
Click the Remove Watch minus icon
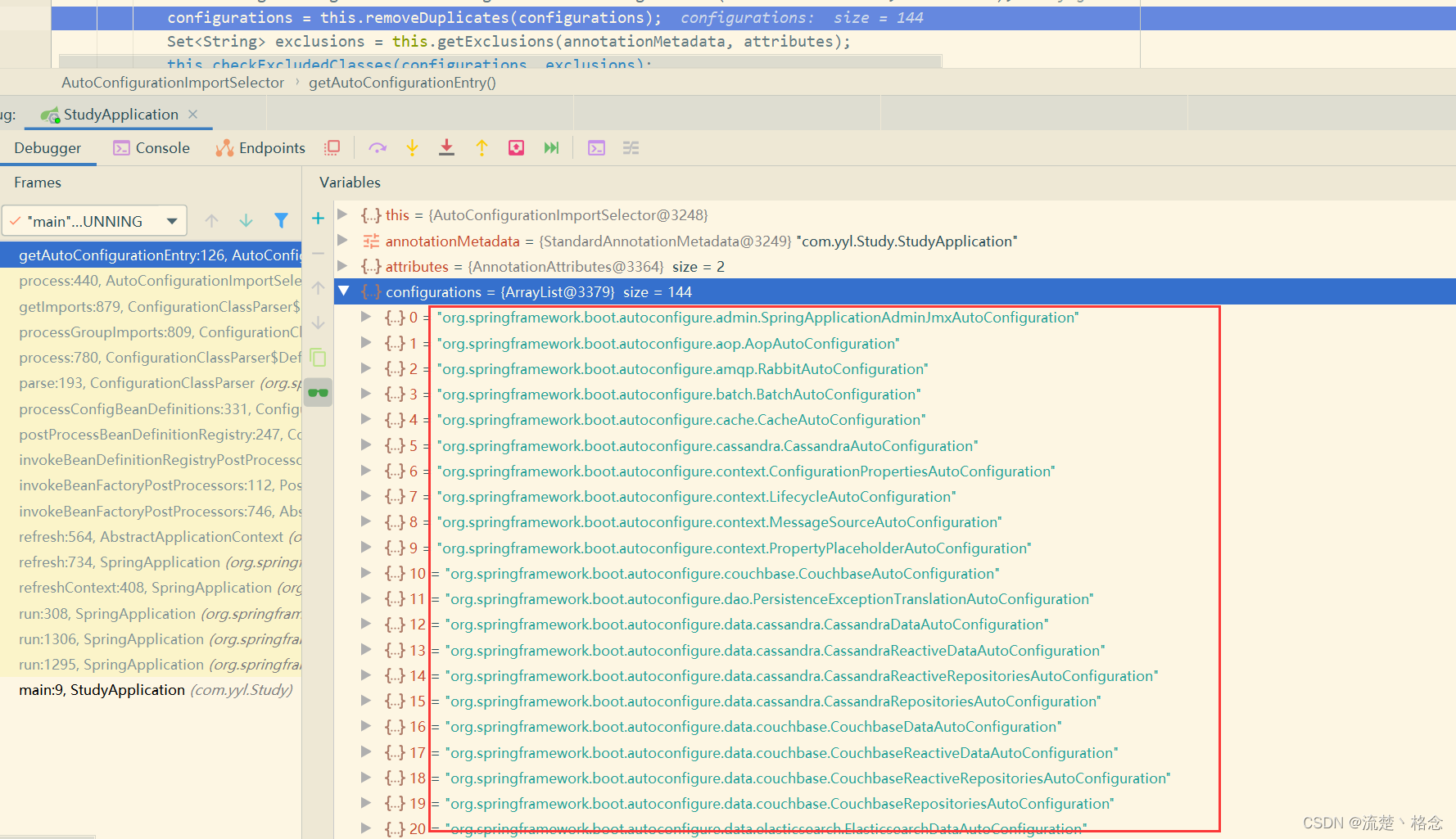(318, 253)
